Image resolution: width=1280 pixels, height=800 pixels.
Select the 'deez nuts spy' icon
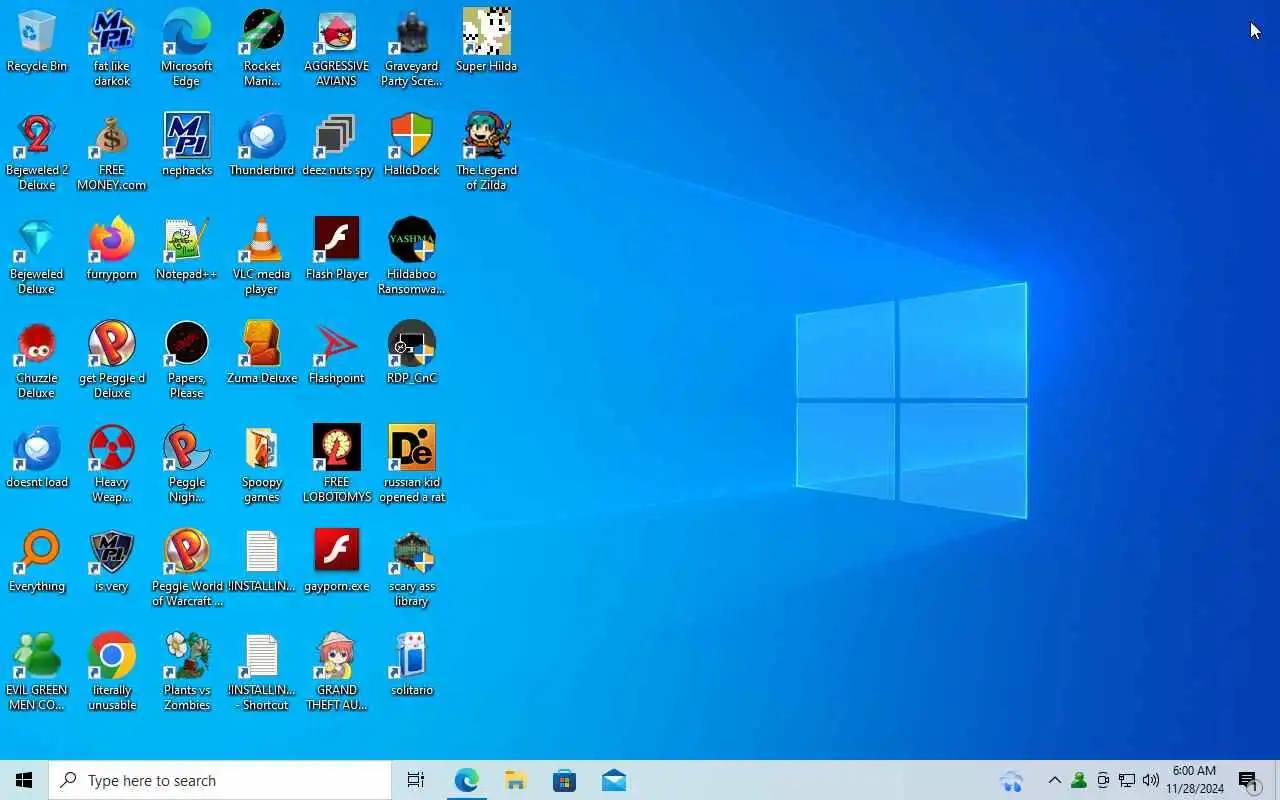point(337,146)
